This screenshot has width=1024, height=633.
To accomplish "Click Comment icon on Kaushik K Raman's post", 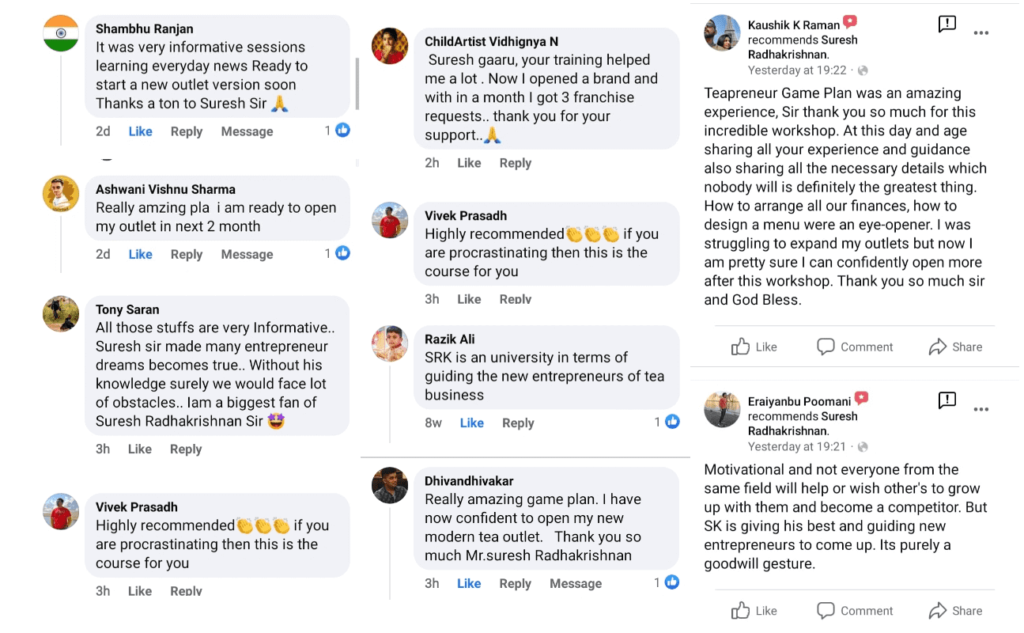I will pyautogui.click(x=826, y=347).
